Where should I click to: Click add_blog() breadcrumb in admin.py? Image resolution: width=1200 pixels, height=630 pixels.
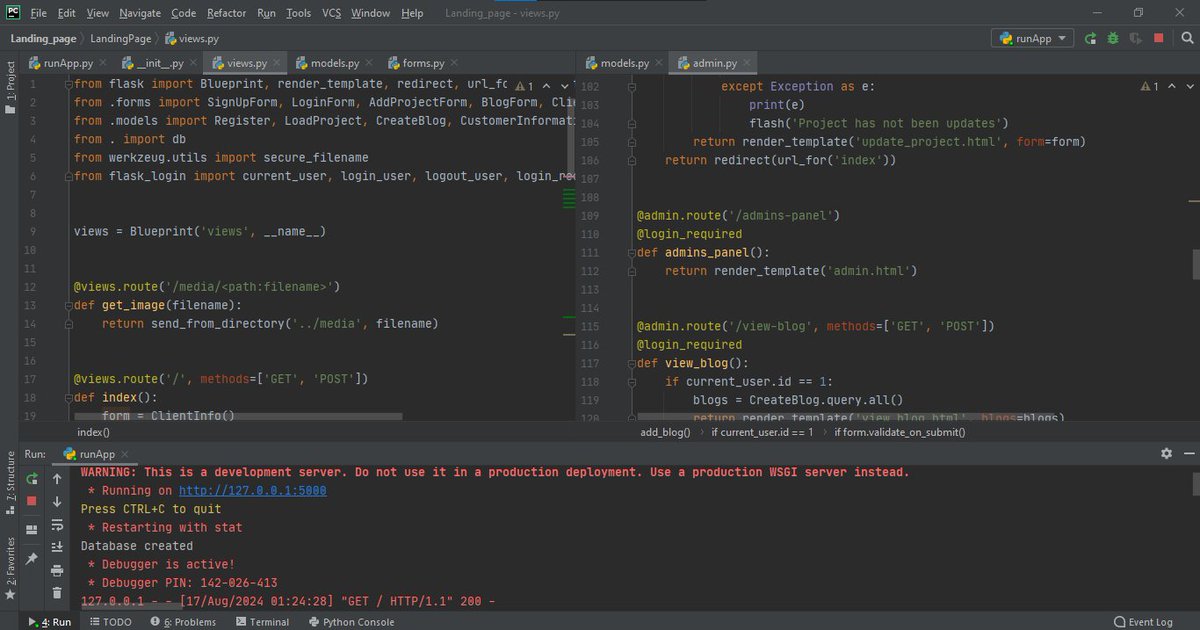click(666, 432)
